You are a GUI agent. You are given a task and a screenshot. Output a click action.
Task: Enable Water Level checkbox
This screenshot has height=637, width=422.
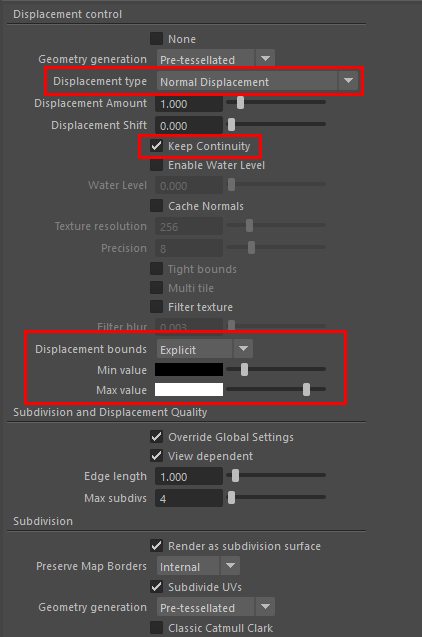point(156,165)
